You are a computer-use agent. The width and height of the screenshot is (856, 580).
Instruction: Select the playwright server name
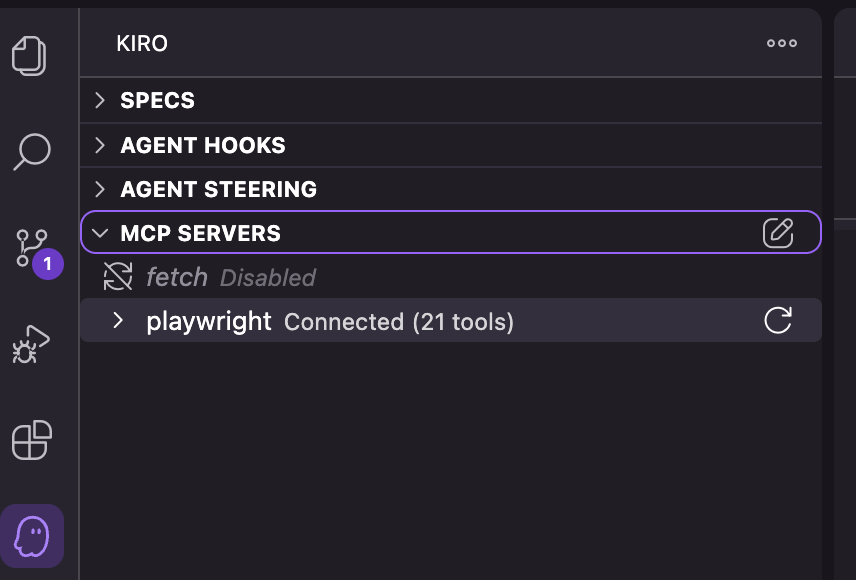pyautogui.click(x=208, y=321)
